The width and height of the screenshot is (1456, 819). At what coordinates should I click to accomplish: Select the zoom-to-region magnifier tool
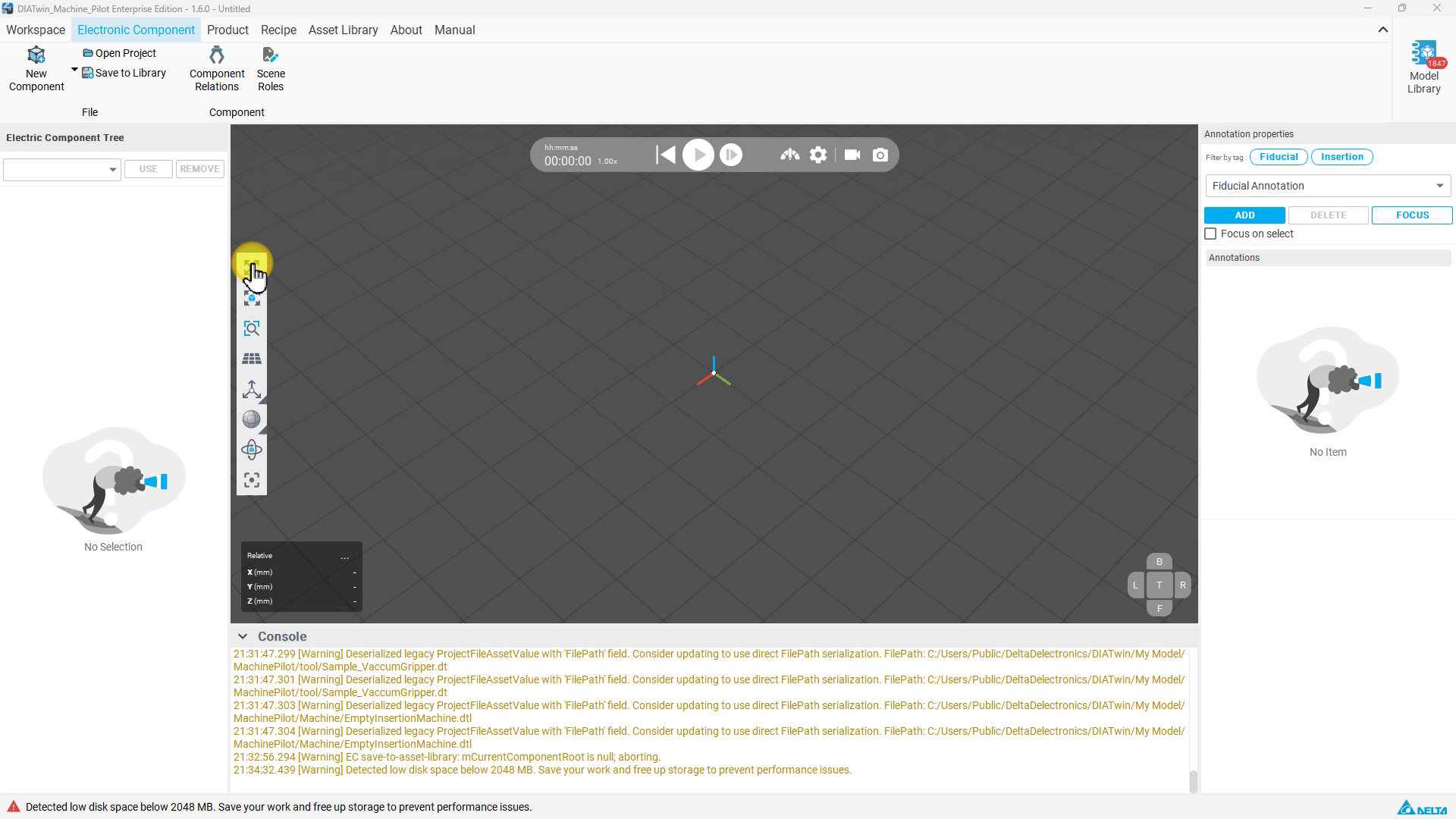point(251,328)
